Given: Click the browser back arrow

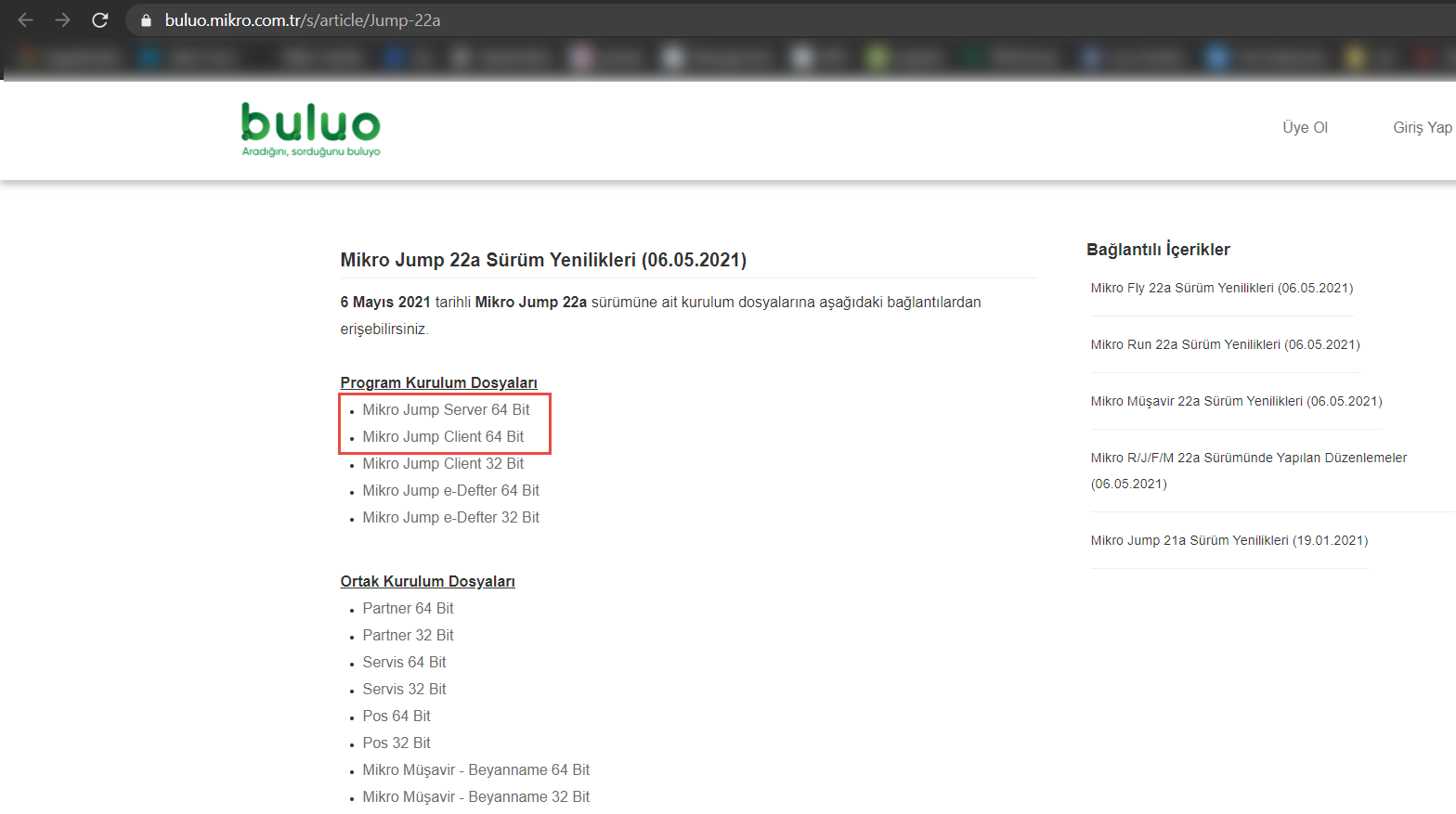Looking at the screenshot, I should click(x=25, y=19).
